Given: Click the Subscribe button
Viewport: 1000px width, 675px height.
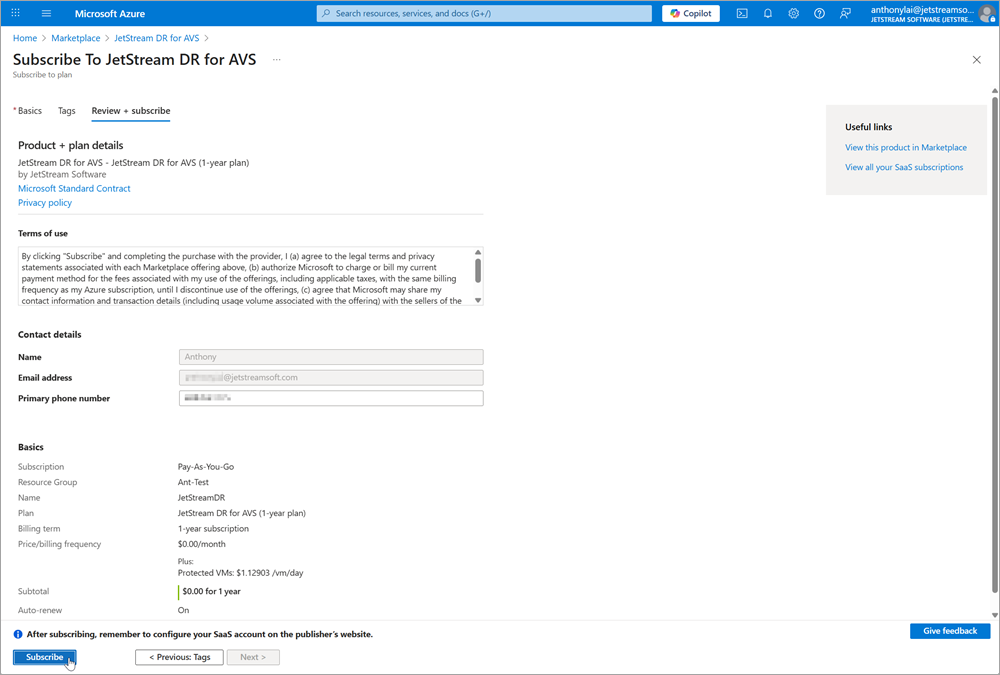Looking at the screenshot, I should coord(45,657).
